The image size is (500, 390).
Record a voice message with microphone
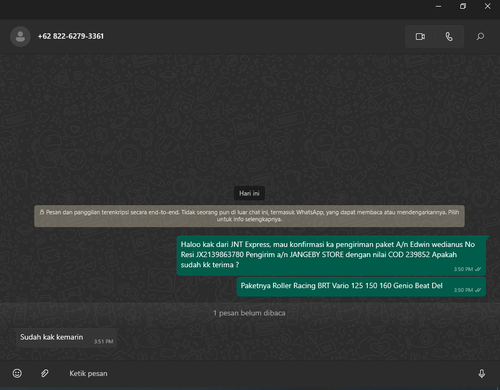point(482,373)
